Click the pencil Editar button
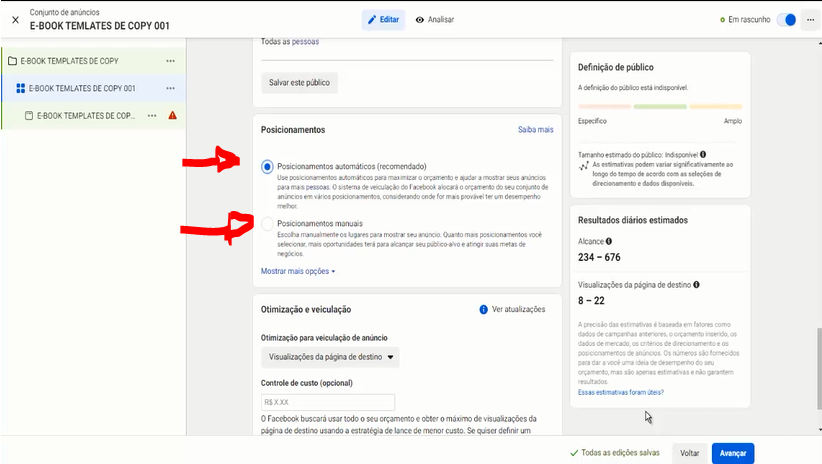 (383, 20)
